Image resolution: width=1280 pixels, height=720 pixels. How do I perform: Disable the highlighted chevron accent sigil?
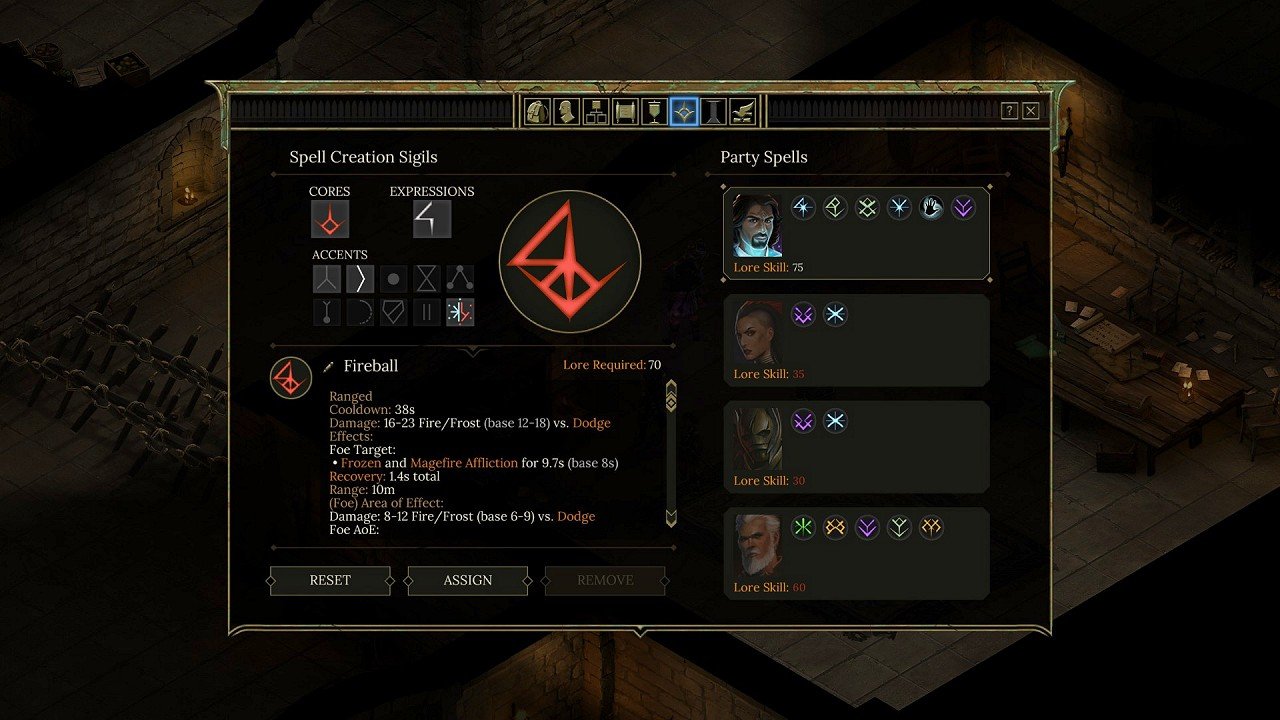point(360,279)
